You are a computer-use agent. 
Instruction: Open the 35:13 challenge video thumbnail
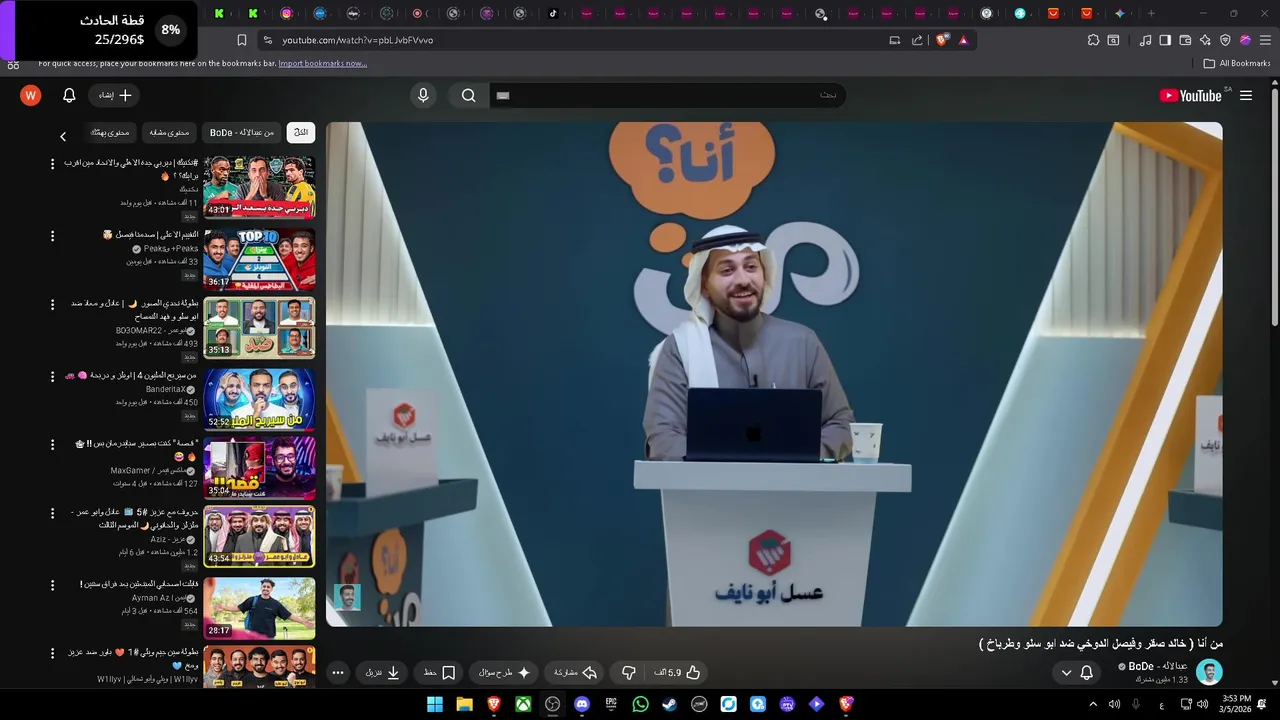pos(259,327)
